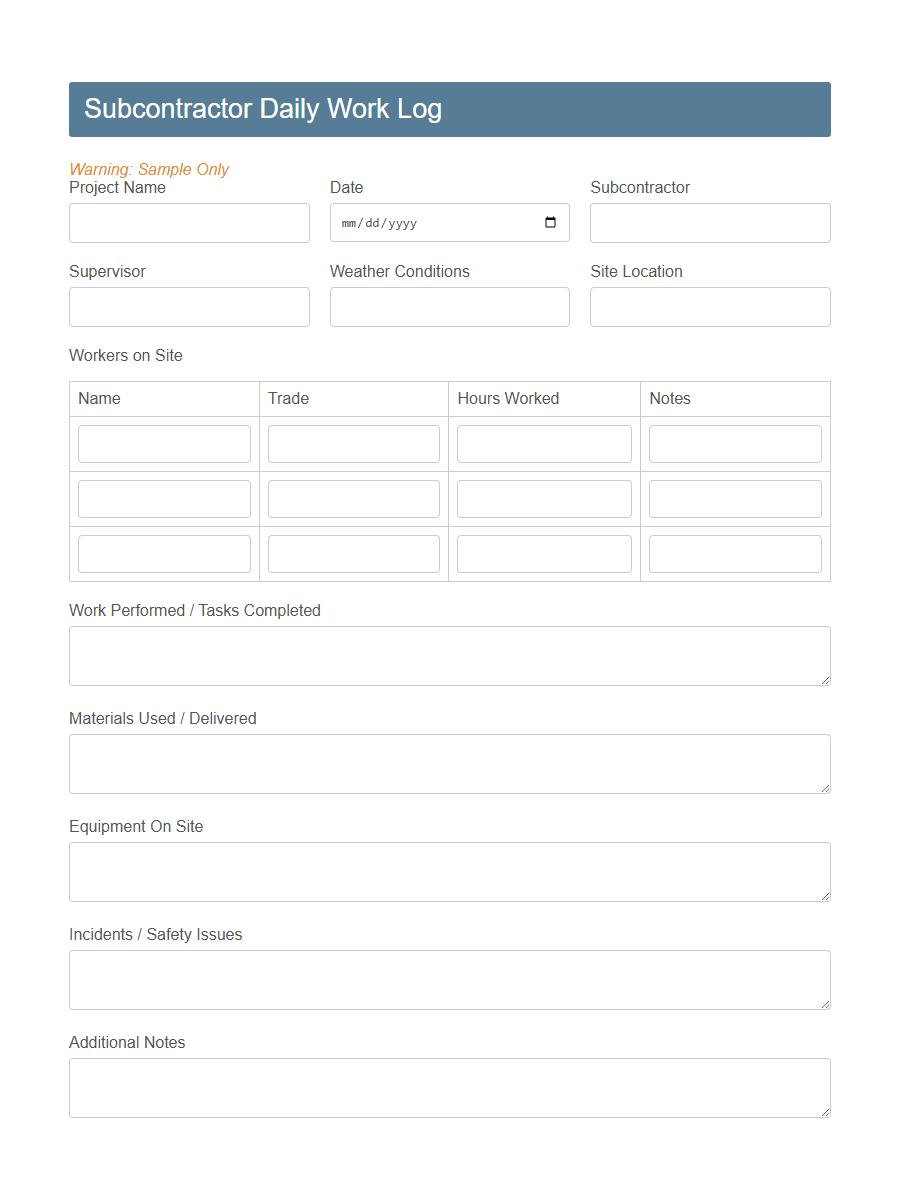Click the Site Location input field
Image resolution: width=900 pixels, height=1186 pixels.
point(710,307)
